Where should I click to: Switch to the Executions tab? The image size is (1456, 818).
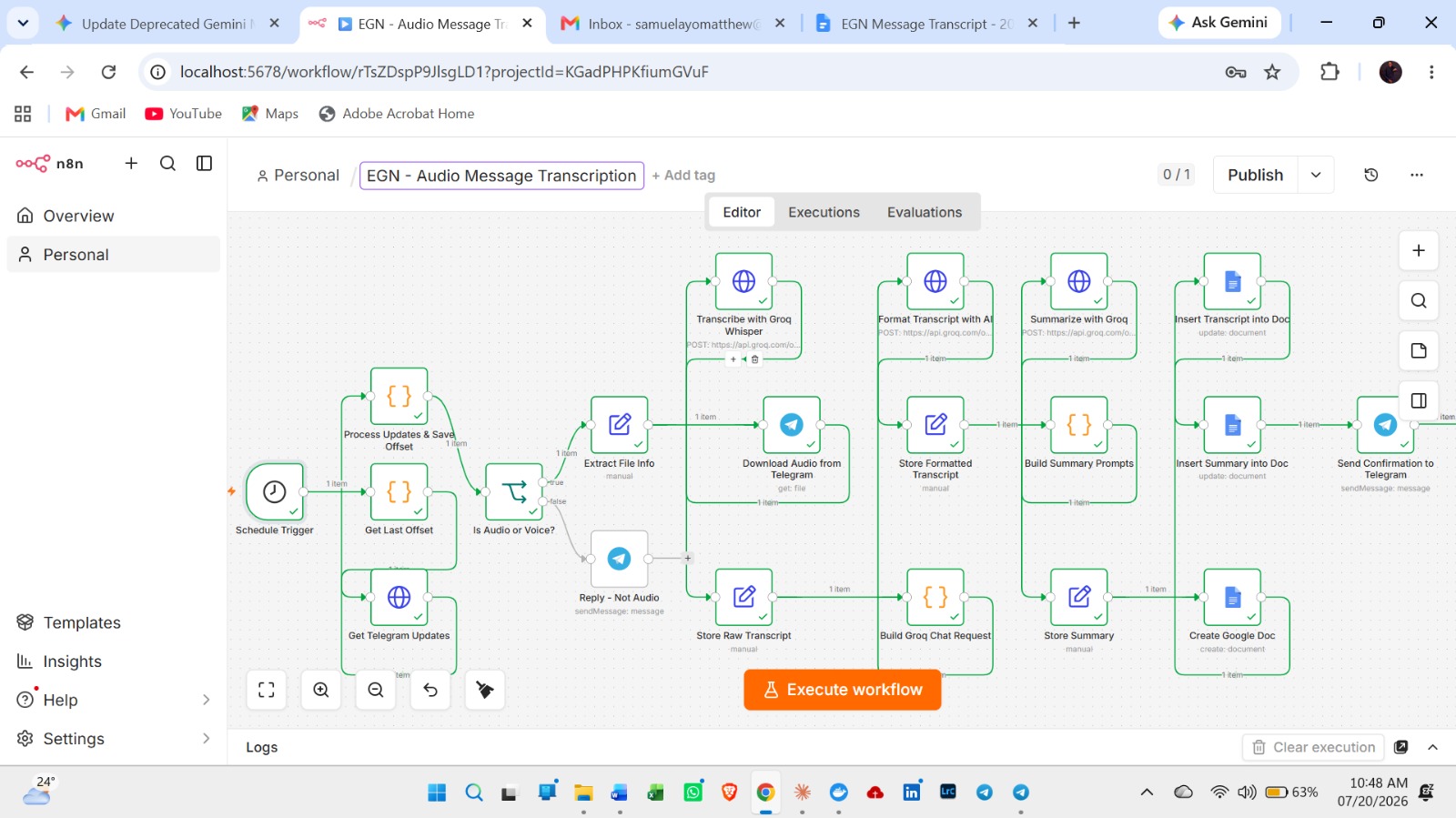point(824,212)
